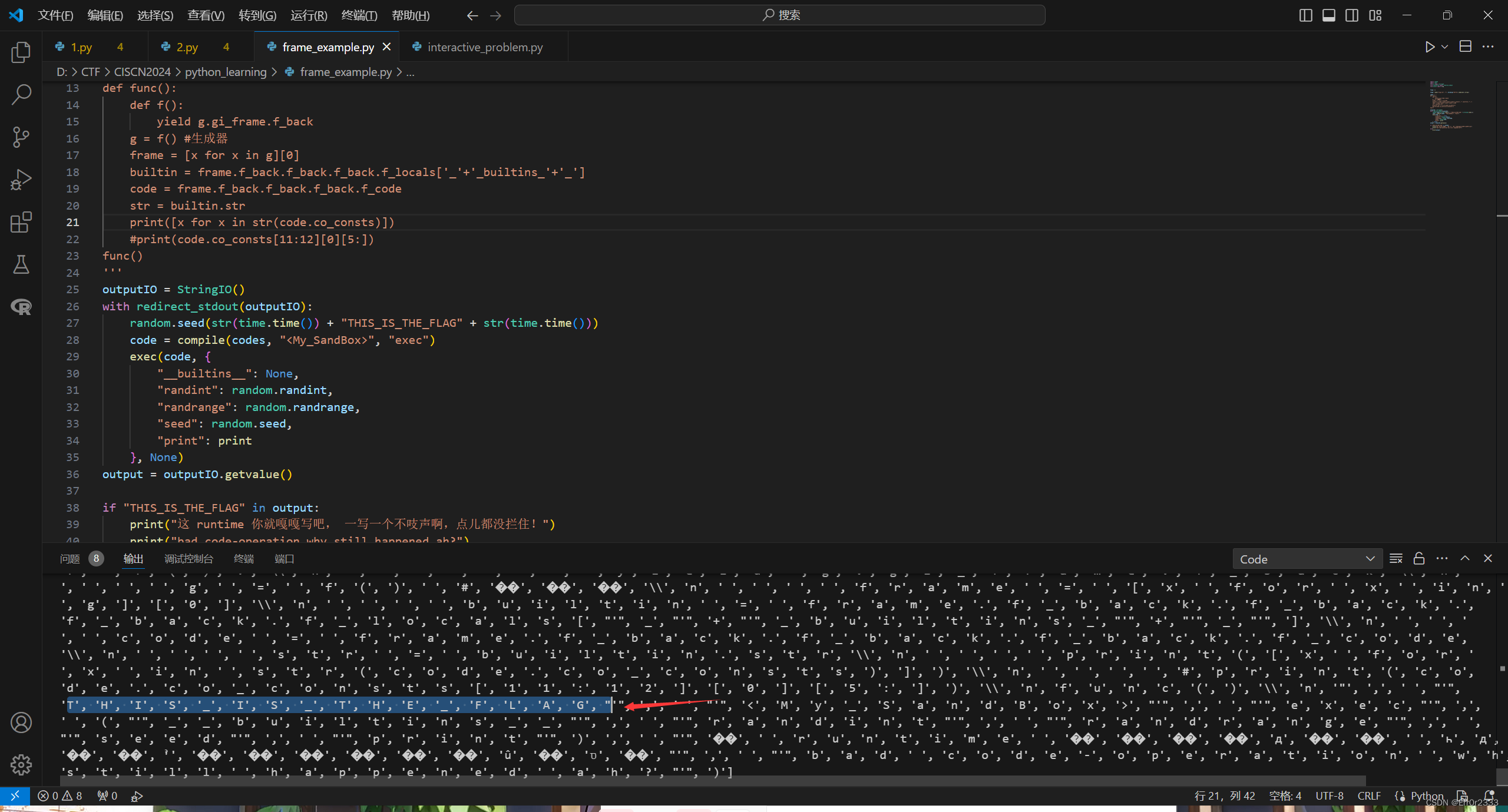This screenshot has height=812, width=1508.
Task: Open the Search view in the activity bar
Action: point(21,95)
